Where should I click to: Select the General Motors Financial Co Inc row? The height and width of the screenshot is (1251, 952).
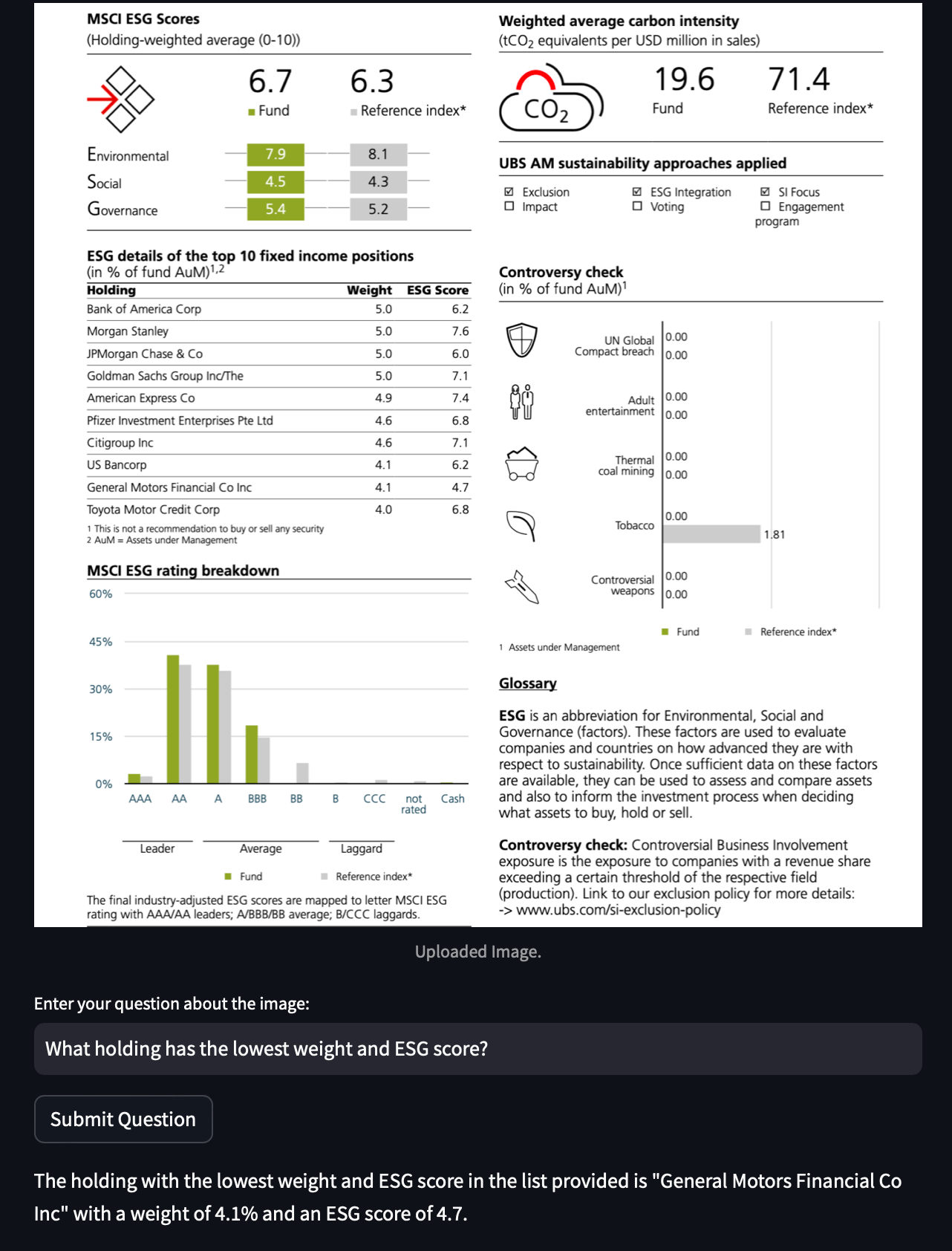(x=278, y=487)
